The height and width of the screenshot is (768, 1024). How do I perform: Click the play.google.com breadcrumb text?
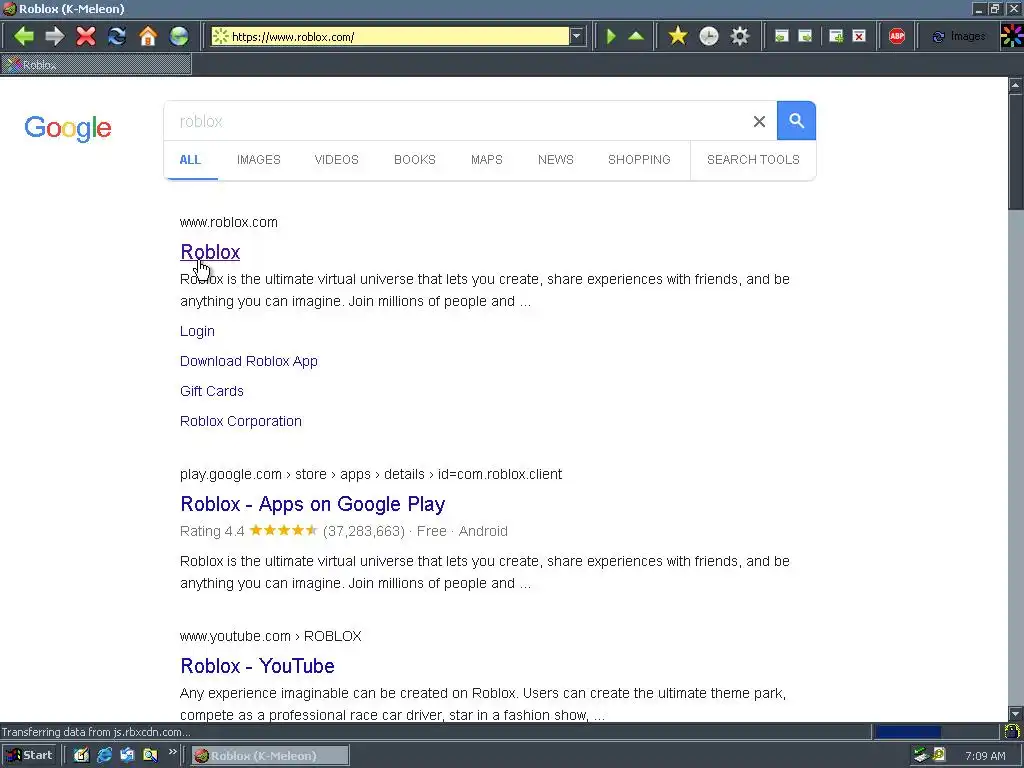coord(371,474)
